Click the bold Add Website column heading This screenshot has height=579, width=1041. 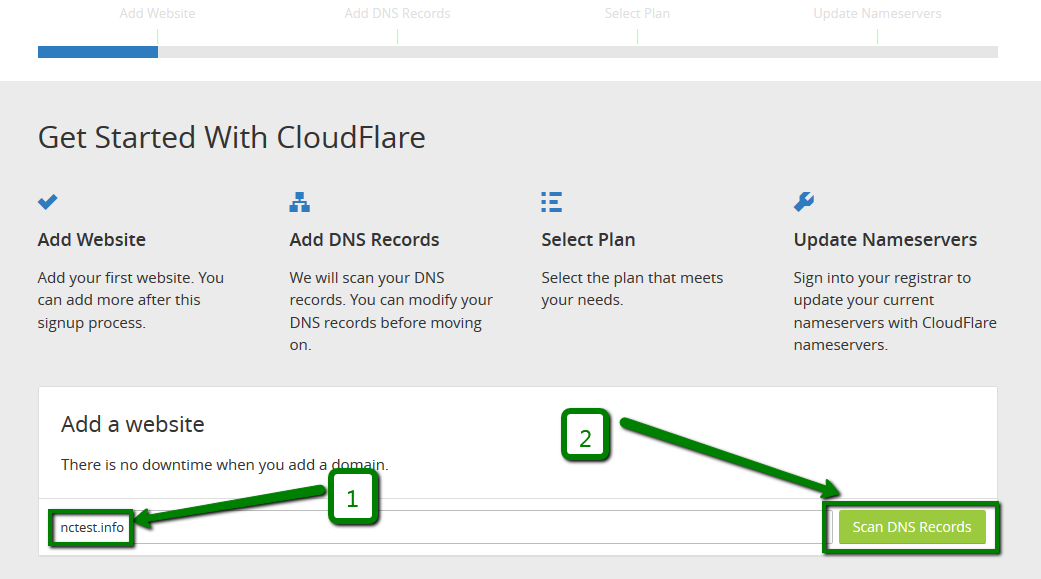(x=92, y=240)
